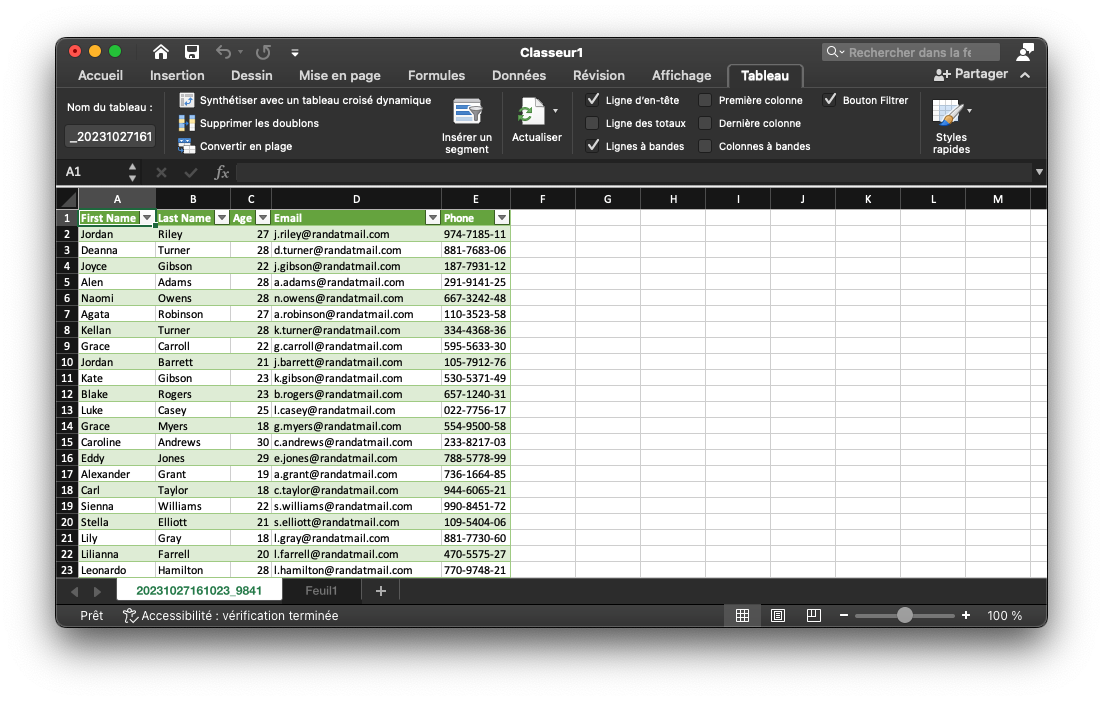The image size is (1103, 701).
Task: Click the zoom out minus button
Action: [843, 615]
